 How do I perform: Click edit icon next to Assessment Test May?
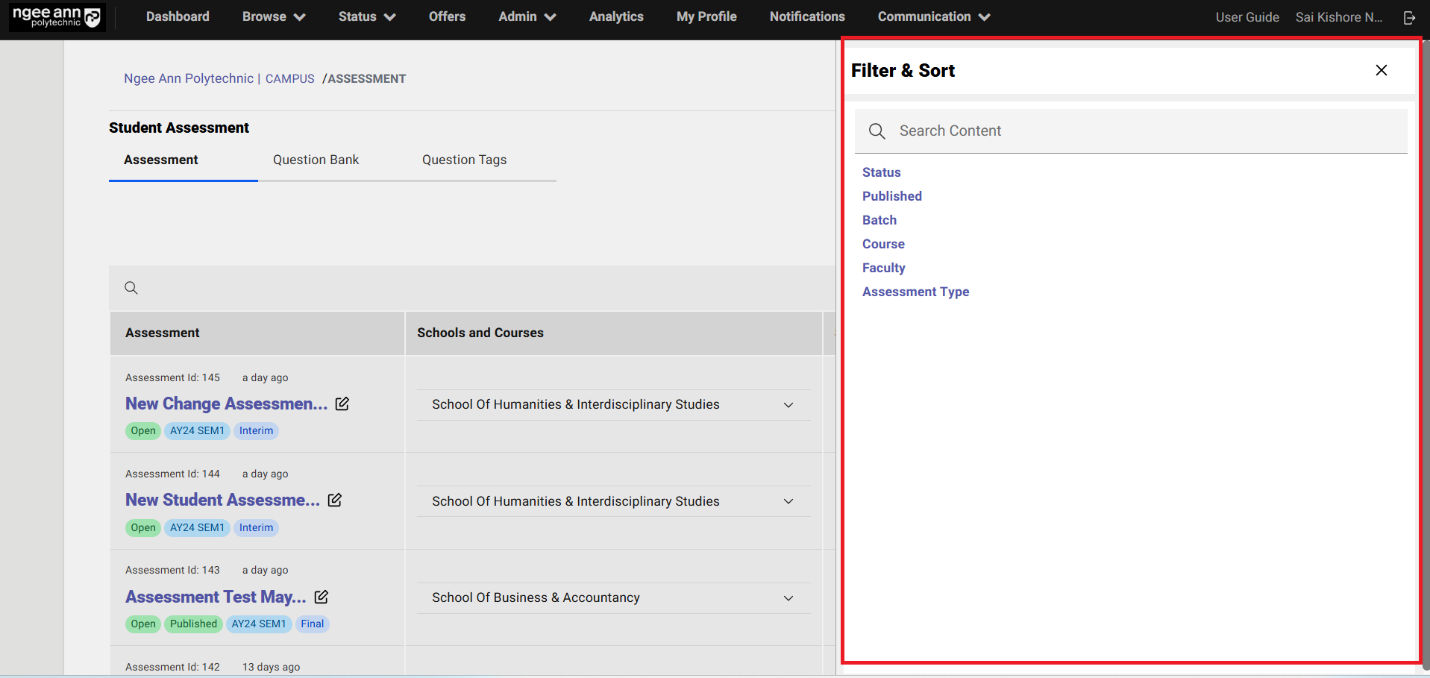click(x=321, y=597)
